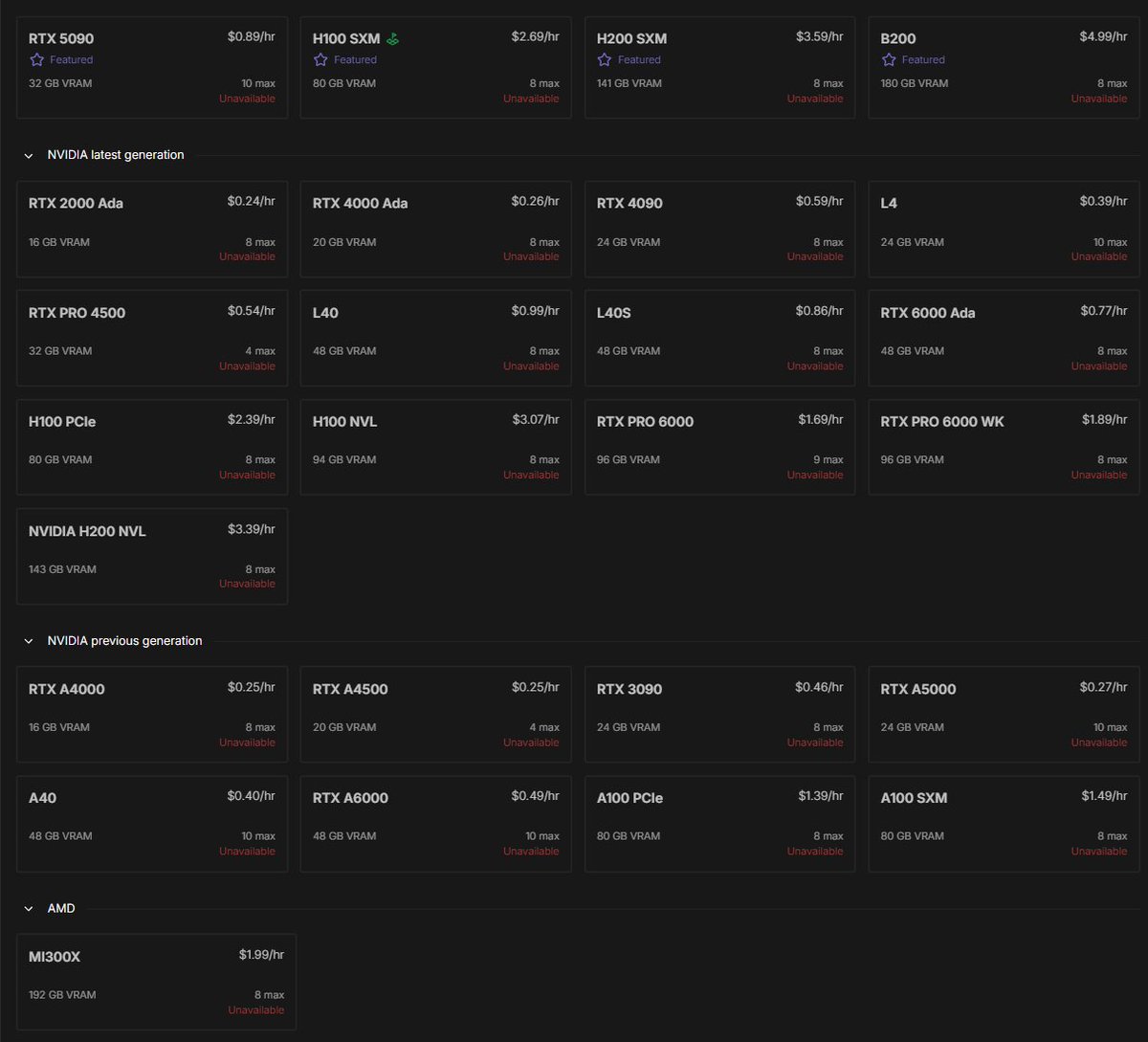Select the RTX A4500 card
The image size is (1148, 1042).
pos(436,715)
